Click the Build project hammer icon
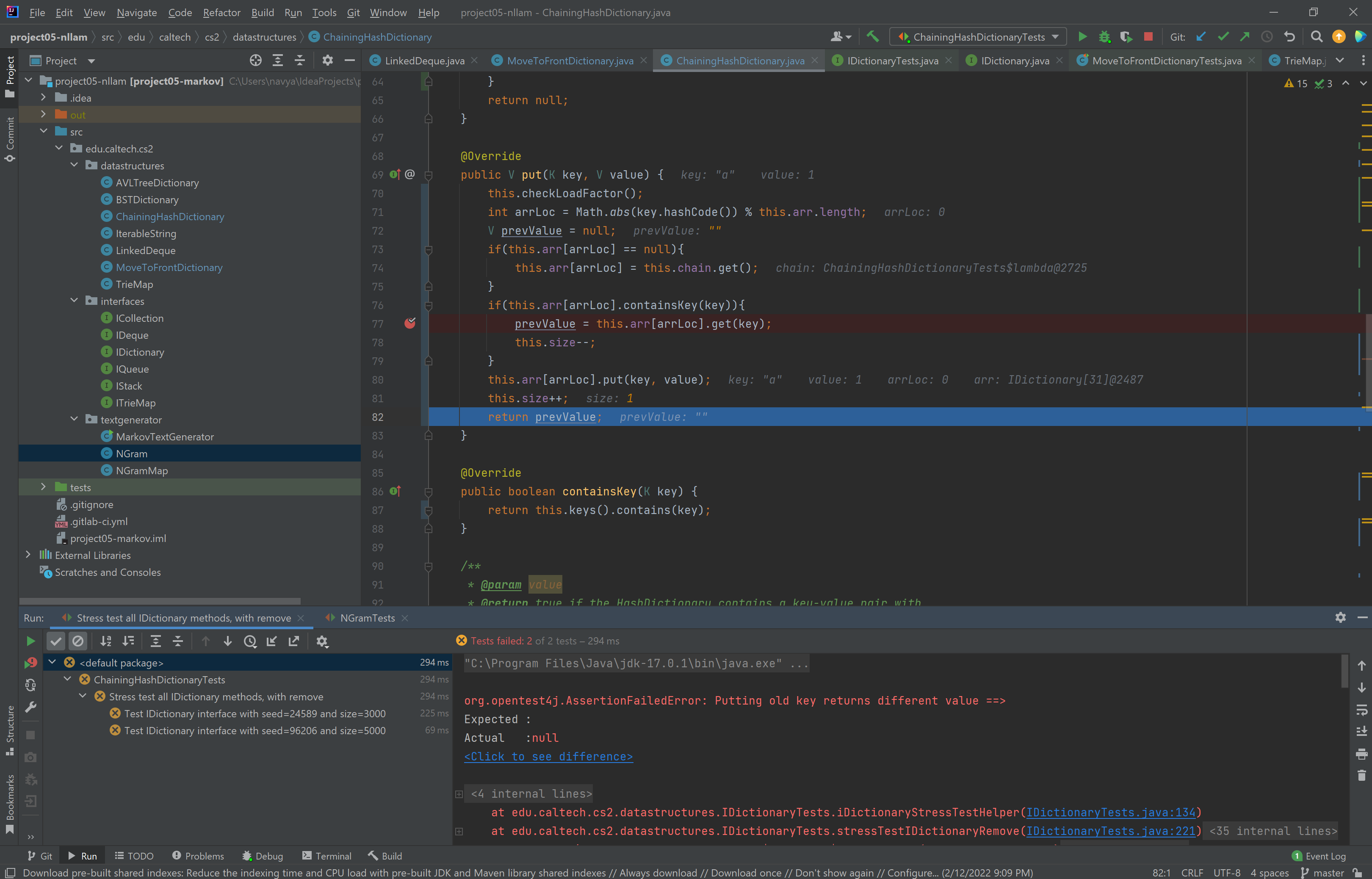The image size is (1372, 879). pos(872,37)
